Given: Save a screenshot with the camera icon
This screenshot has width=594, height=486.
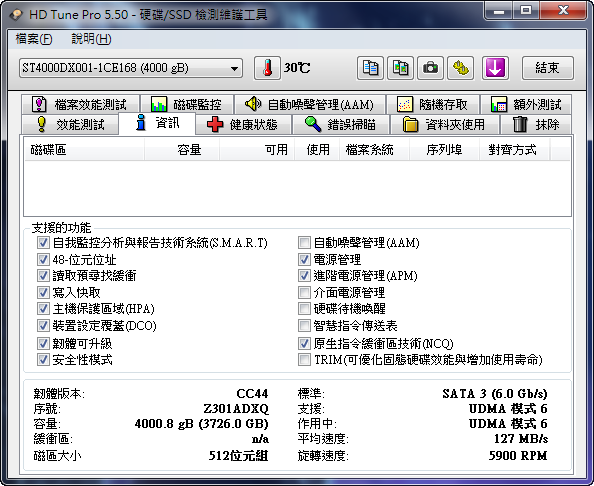Looking at the screenshot, I should tap(430, 68).
